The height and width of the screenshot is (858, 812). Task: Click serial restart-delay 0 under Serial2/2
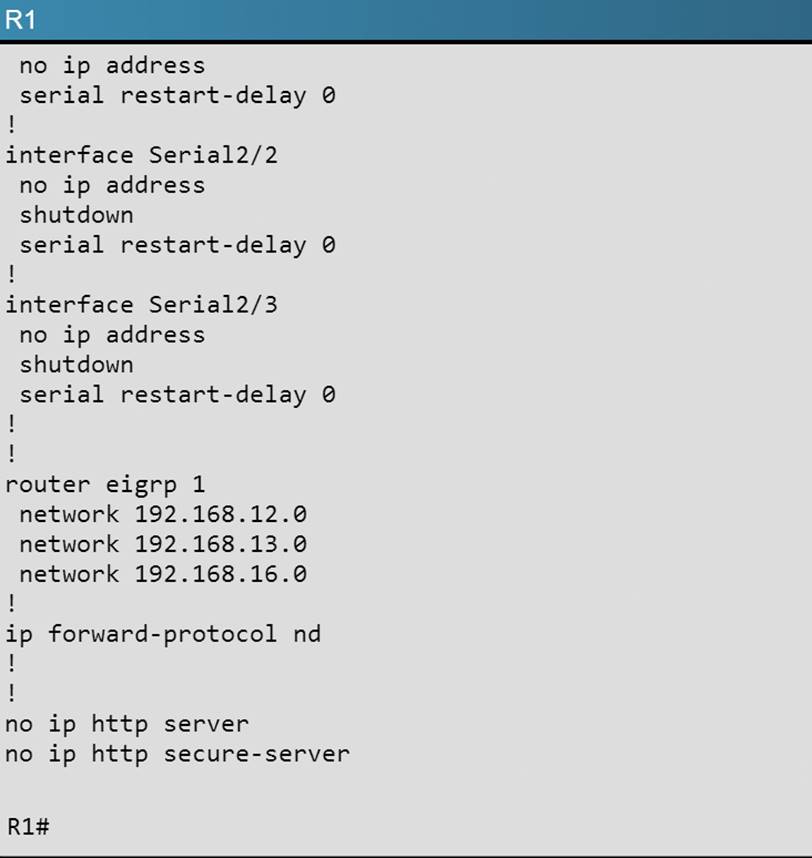tap(177, 245)
